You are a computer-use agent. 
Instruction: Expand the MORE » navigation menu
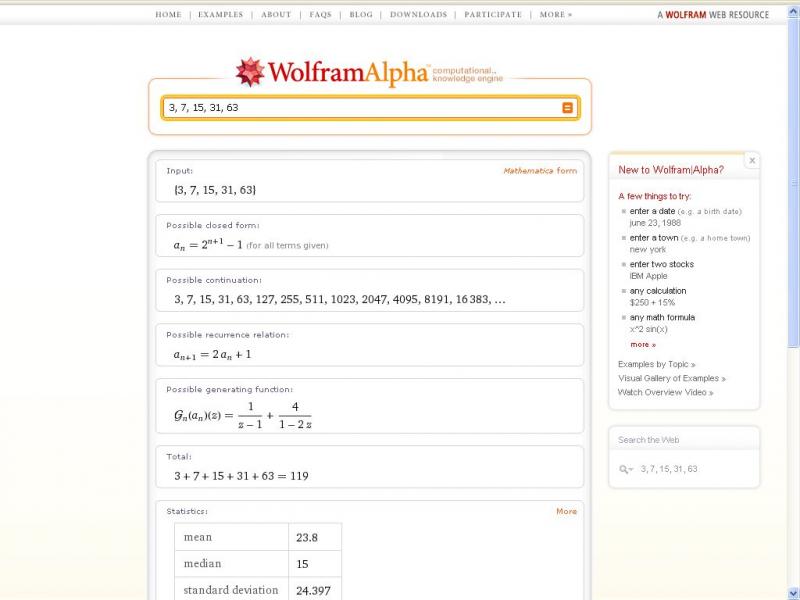point(556,15)
